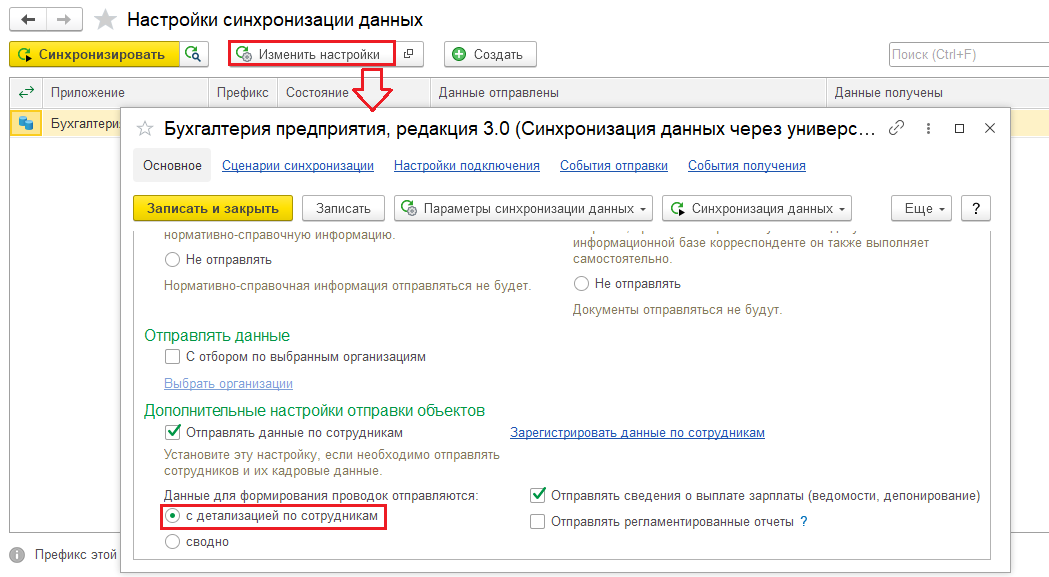Click the Создать button
This screenshot has width=1049, height=577.
pos(490,54)
